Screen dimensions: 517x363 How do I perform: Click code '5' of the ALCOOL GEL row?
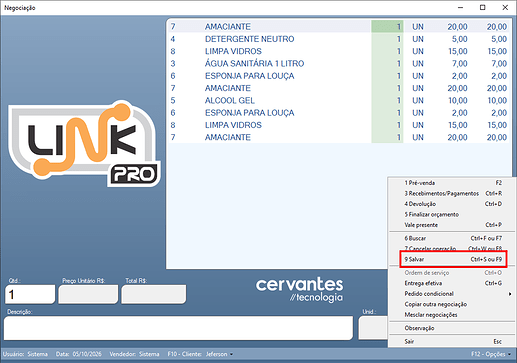173,100
